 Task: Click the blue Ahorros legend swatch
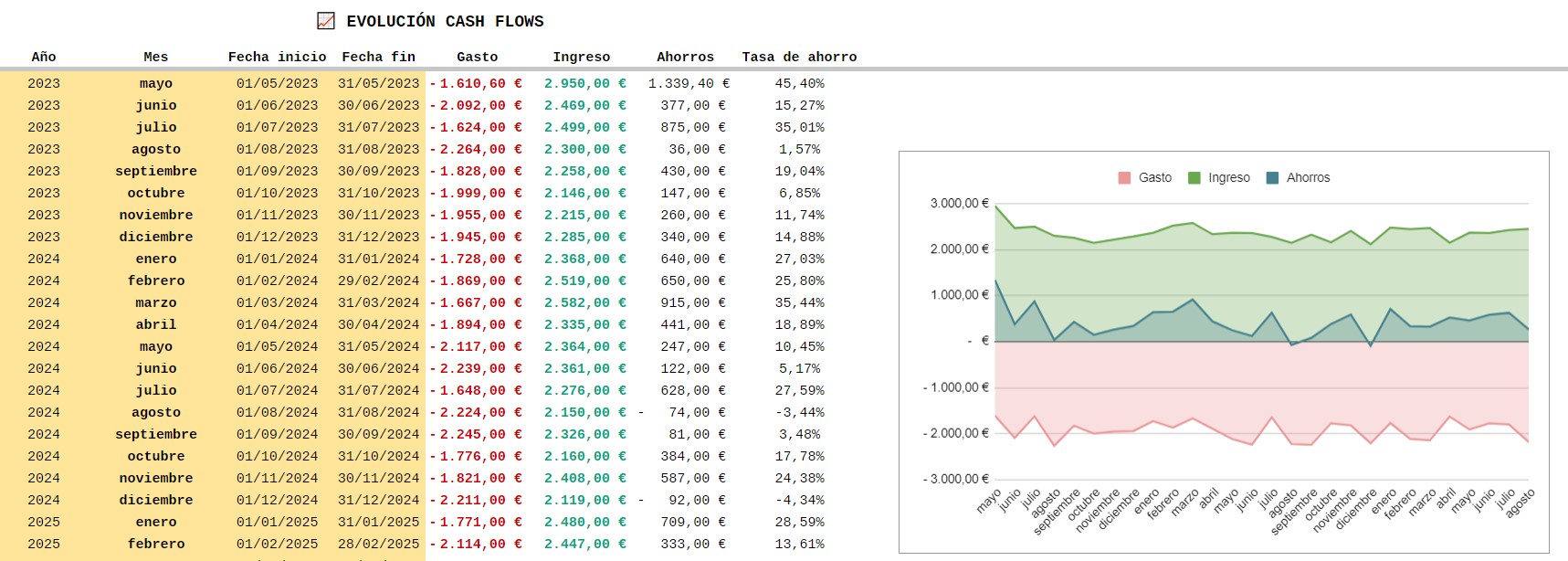pos(1272,178)
